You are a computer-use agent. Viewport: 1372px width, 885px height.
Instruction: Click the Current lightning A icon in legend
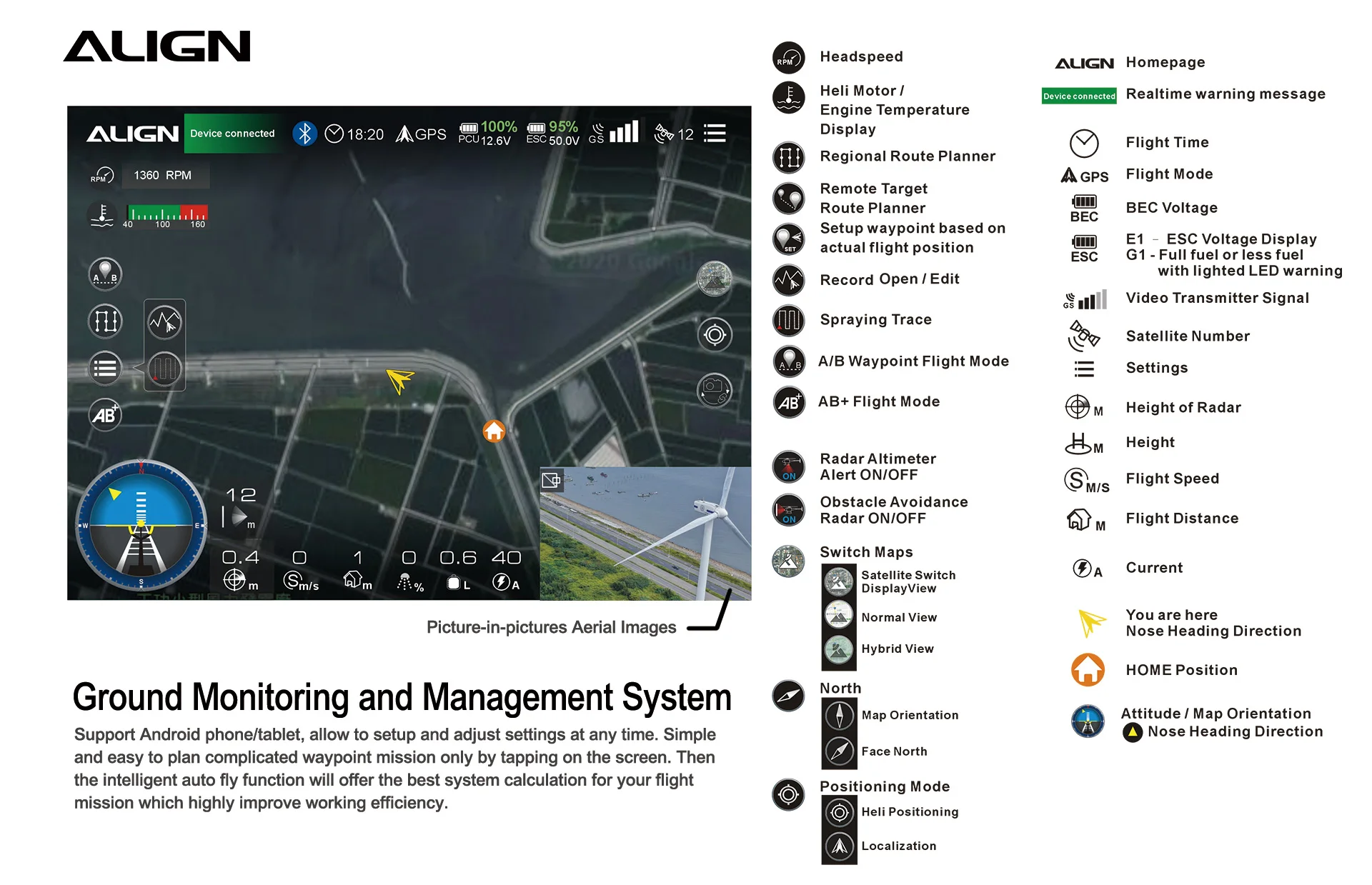coord(1088,569)
